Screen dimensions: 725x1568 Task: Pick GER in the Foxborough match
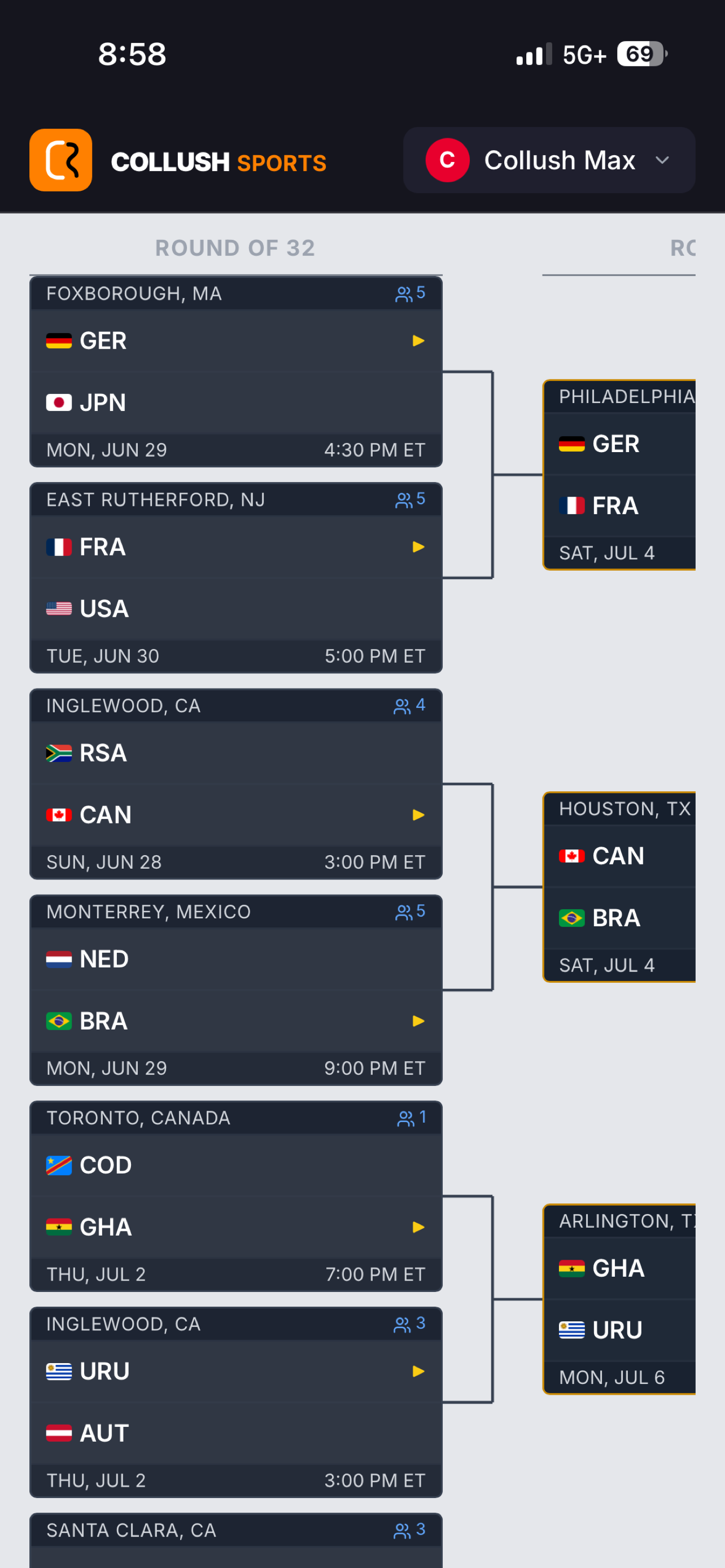pos(236,341)
